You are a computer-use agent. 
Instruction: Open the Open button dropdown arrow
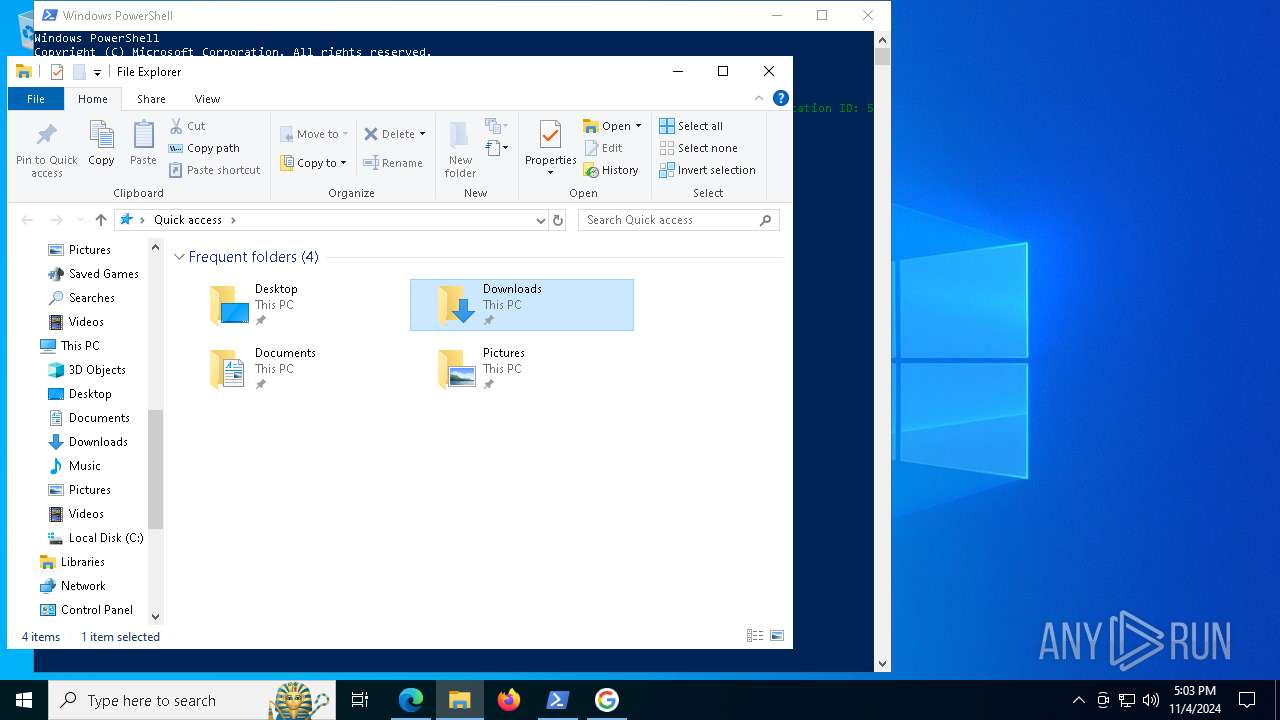tap(638, 126)
